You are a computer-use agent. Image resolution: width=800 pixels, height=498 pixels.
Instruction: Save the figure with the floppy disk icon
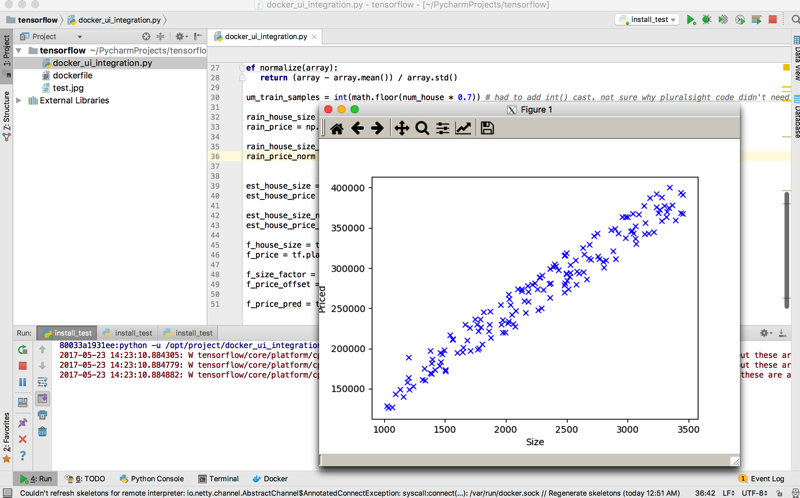(487, 129)
